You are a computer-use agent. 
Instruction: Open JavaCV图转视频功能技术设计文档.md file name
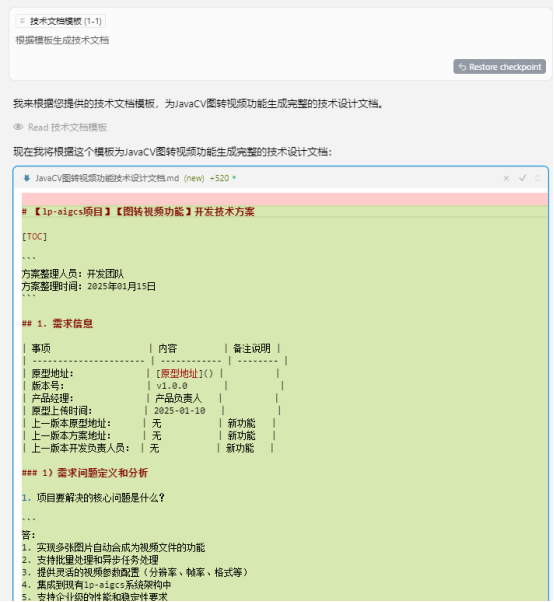[107, 178]
